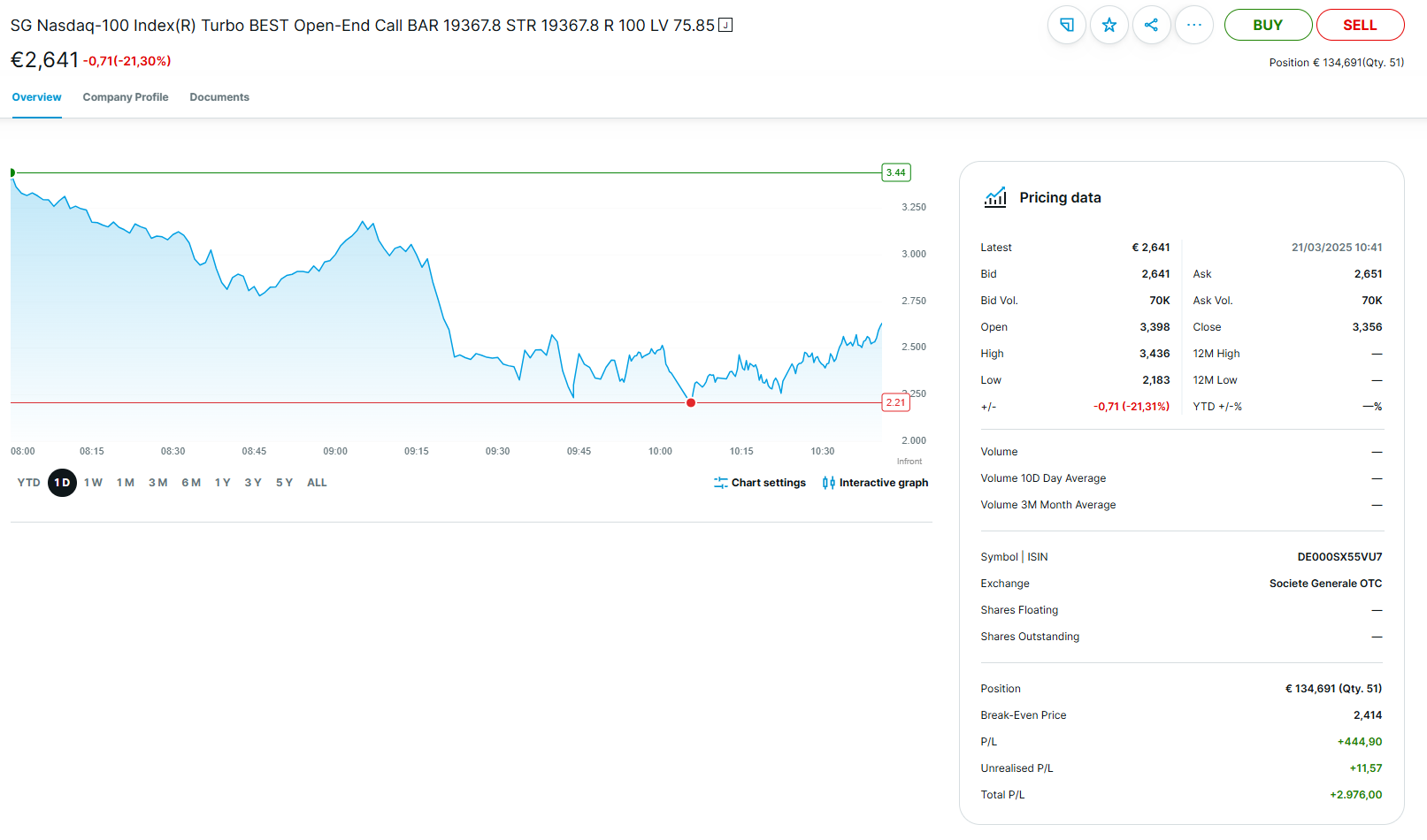
Task: Switch to the Company Profile tab
Action: (x=126, y=97)
